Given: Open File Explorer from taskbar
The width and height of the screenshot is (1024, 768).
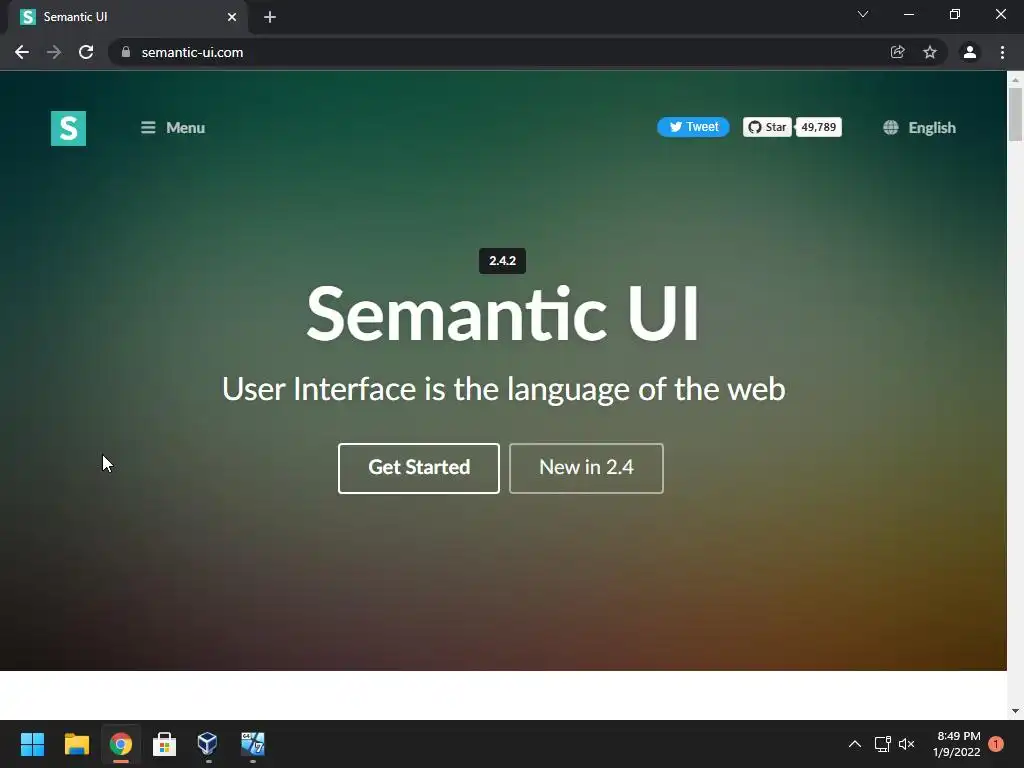Looking at the screenshot, I should coord(76,744).
